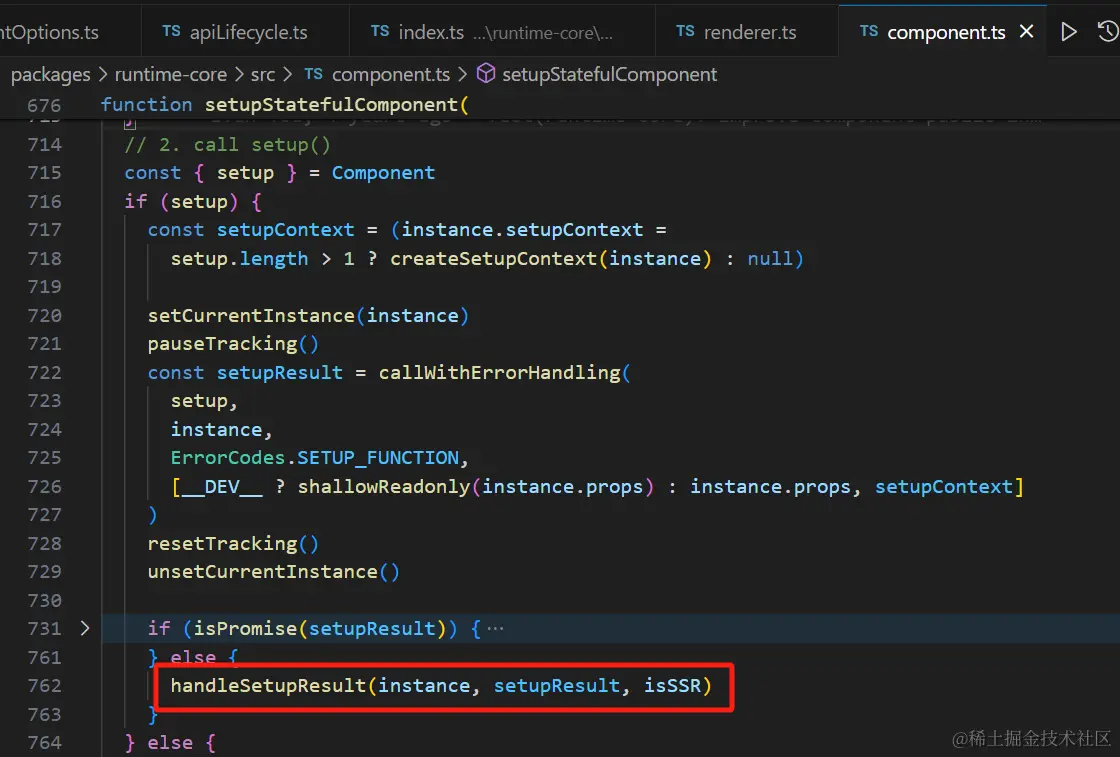1120x757 pixels.
Task: Click resetTracking on line 728
Action: [x=222, y=543]
